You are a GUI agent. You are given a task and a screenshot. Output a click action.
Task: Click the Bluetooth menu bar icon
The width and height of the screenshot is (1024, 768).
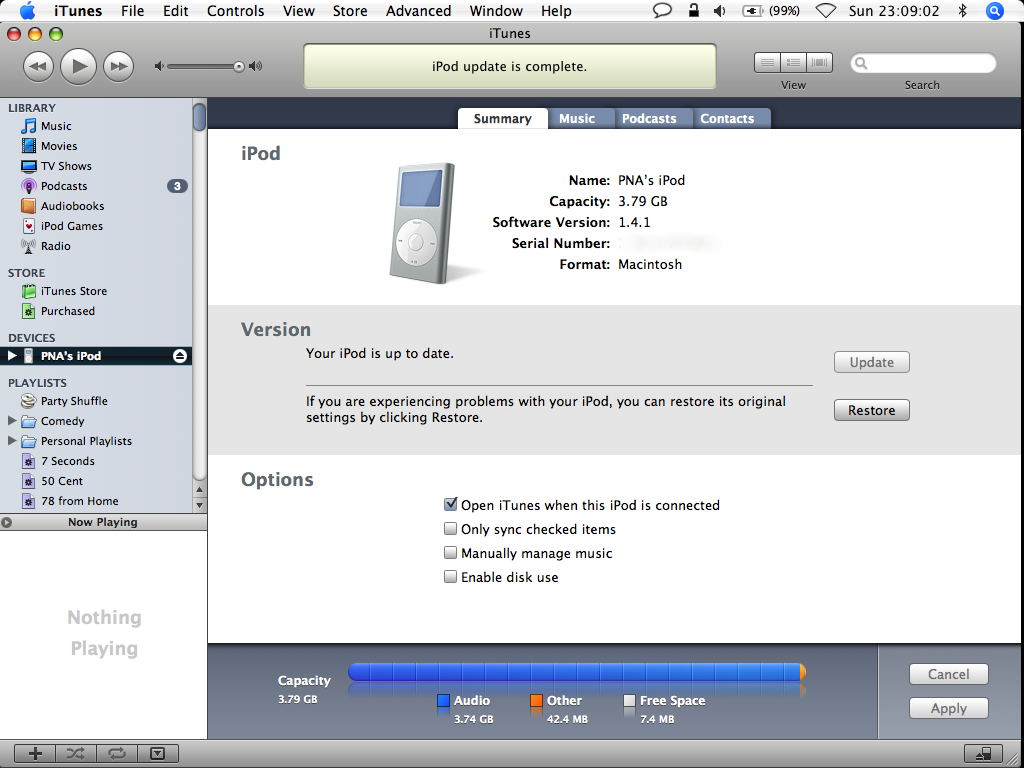pyautogui.click(x=963, y=10)
